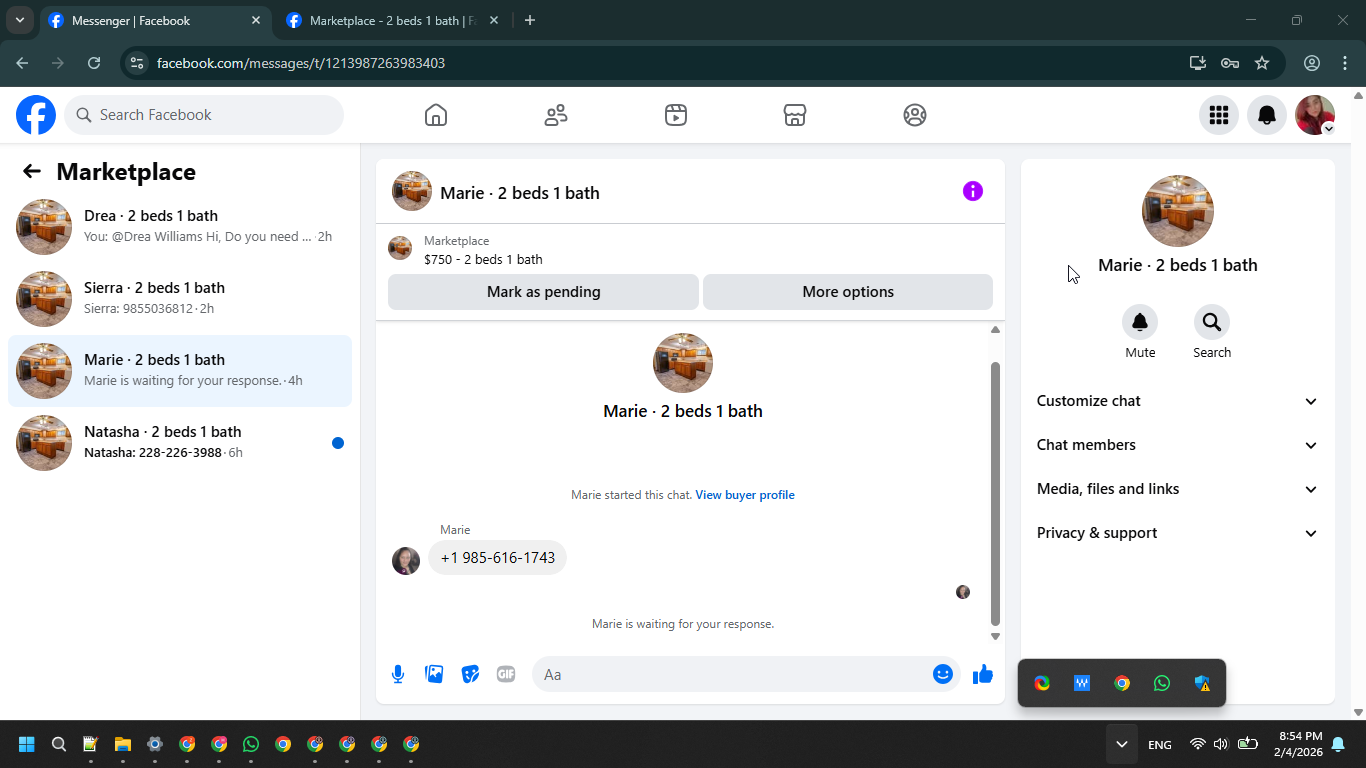Expand Privacy & support section

tap(1178, 533)
